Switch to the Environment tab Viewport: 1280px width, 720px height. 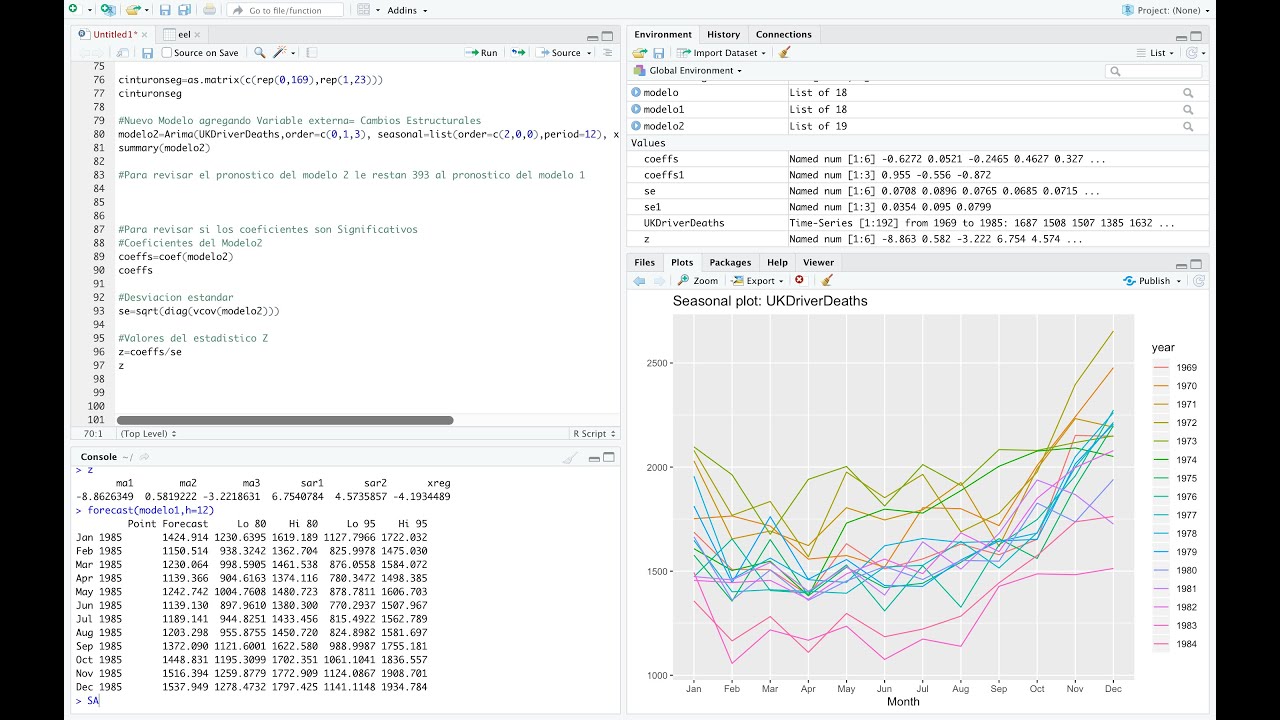tap(663, 34)
